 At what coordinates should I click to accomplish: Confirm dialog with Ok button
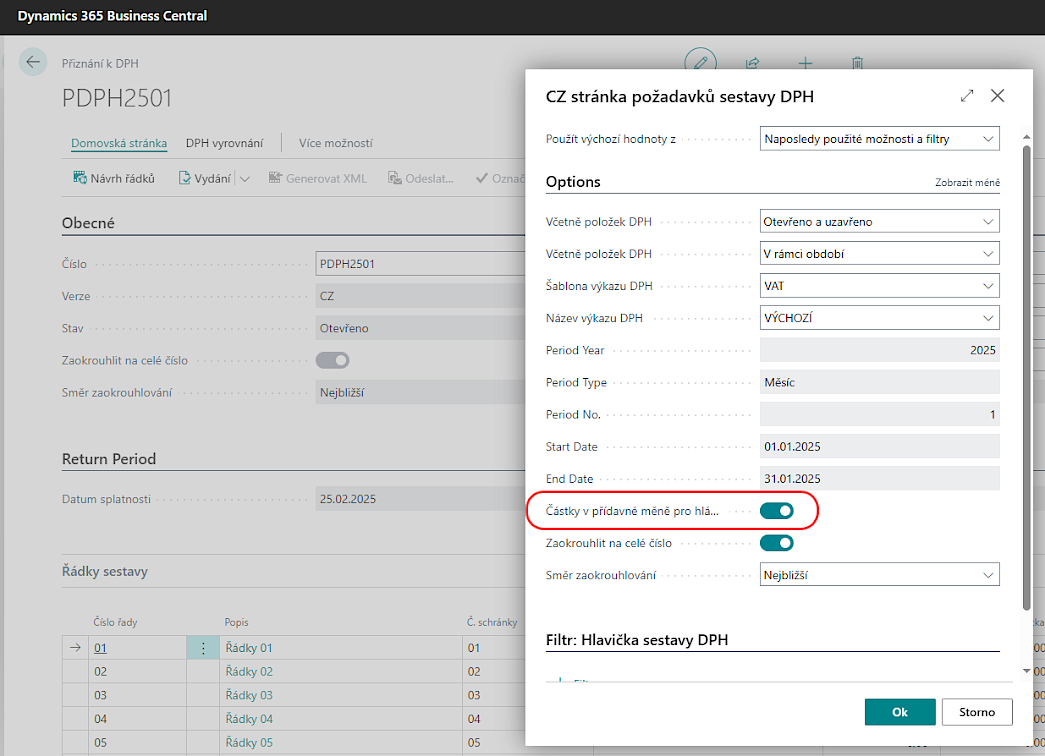pos(899,712)
